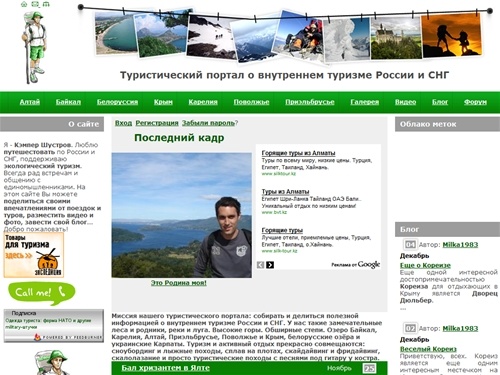Screen dimensions: 500x375
Task: Click the Реклама от Google label
Action: click(x=356, y=265)
